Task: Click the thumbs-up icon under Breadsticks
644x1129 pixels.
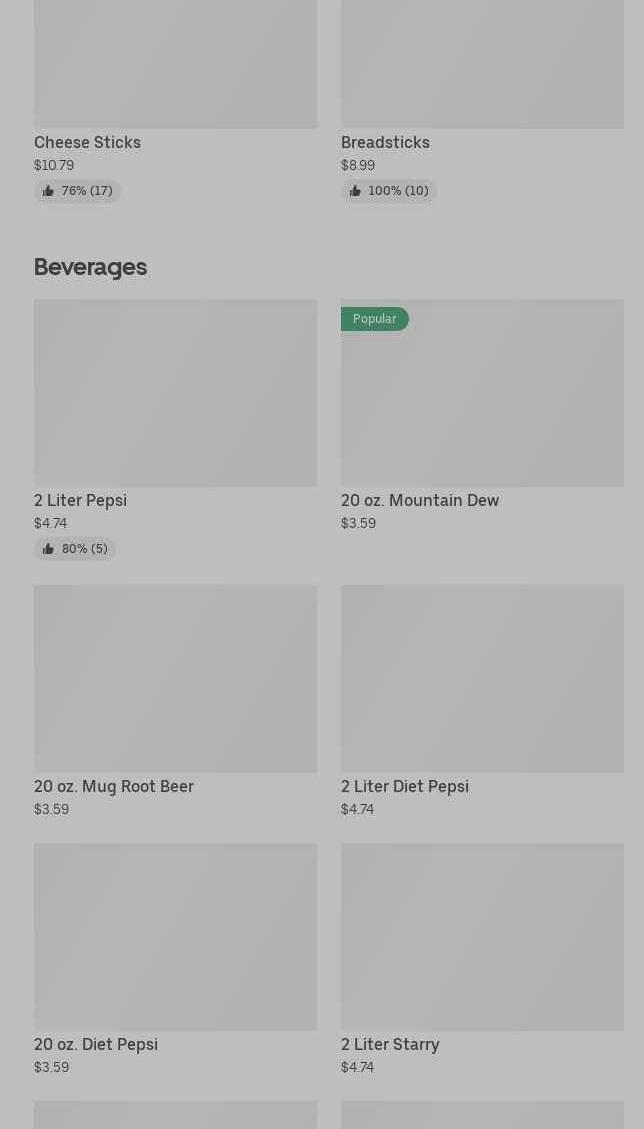Action: point(355,191)
